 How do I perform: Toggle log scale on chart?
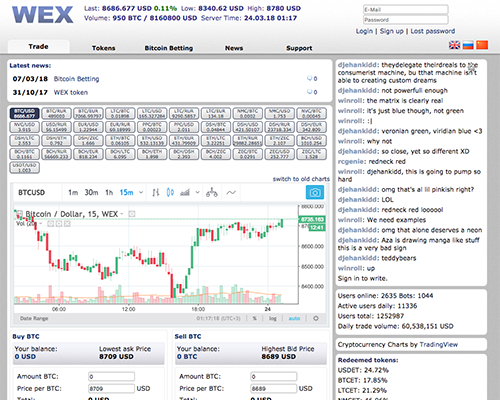(273, 318)
